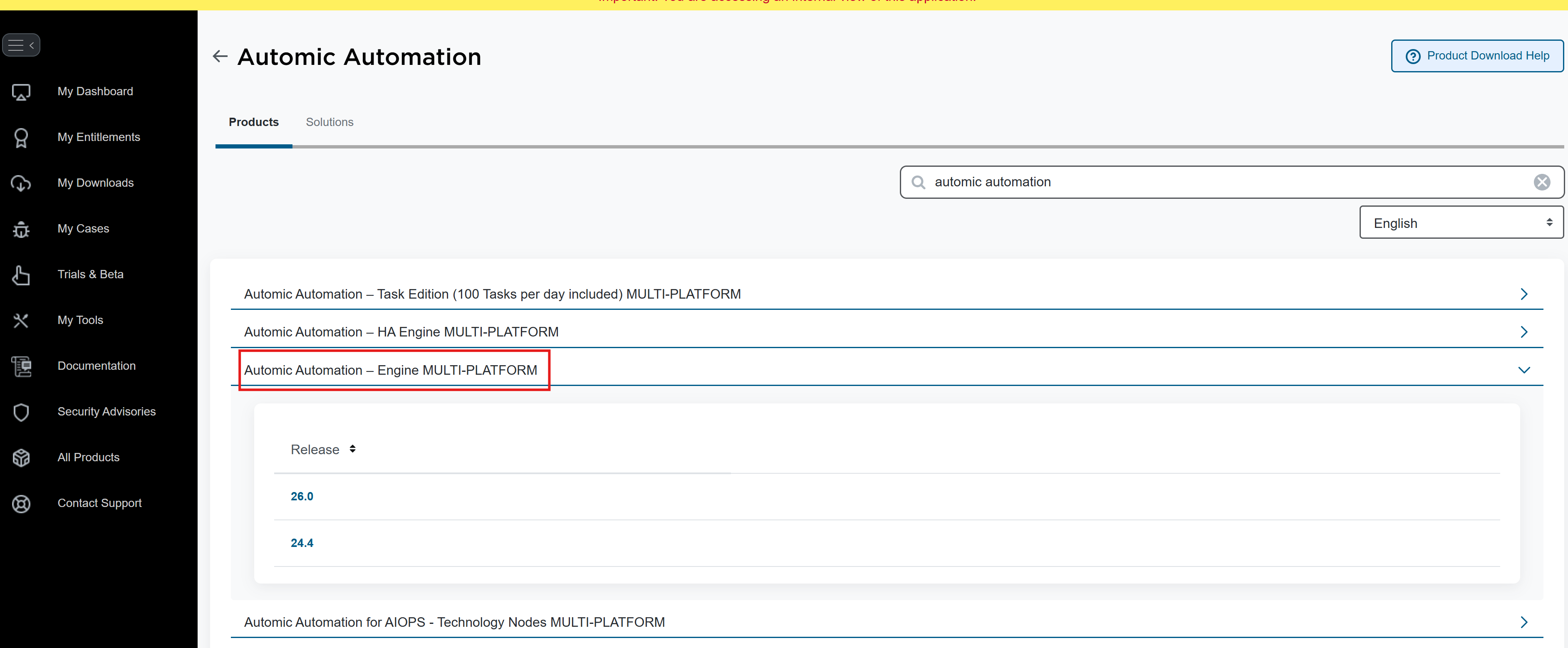Viewport: 1568px width, 648px height.
Task: Expand the HA Engine row chevron
Action: point(1523,332)
